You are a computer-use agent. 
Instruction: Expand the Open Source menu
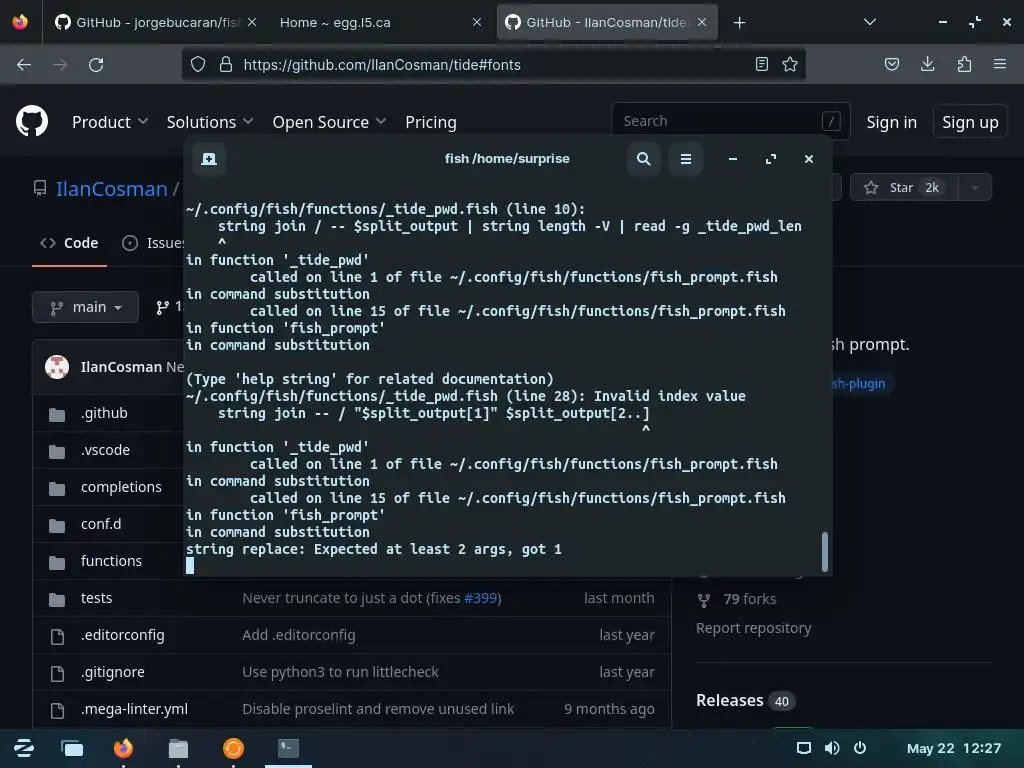(x=329, y=122)
